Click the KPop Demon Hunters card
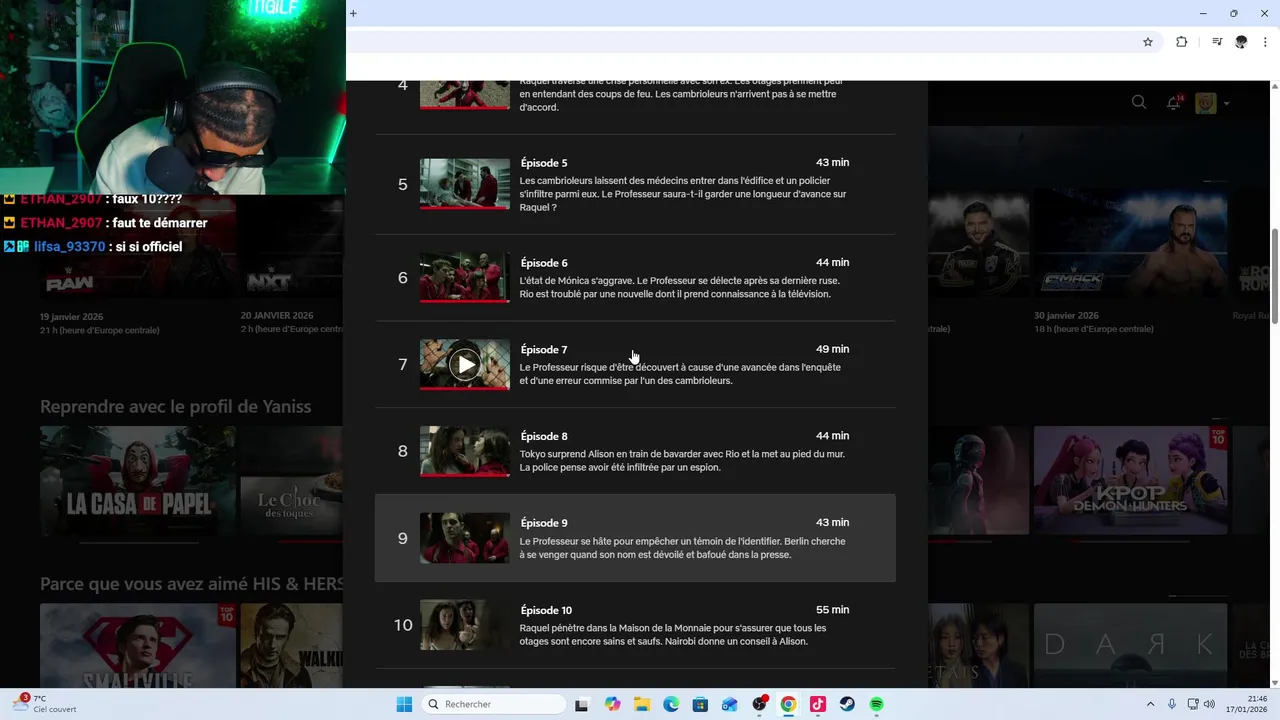 coord(1130,482)
